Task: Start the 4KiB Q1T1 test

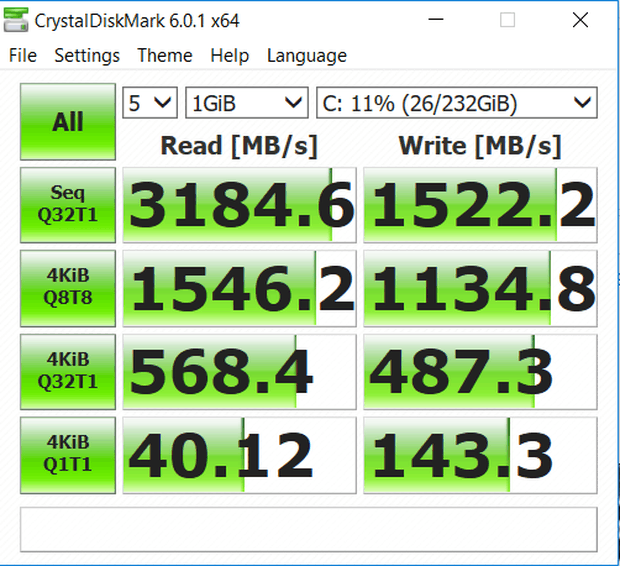Action: pos(68,455)
